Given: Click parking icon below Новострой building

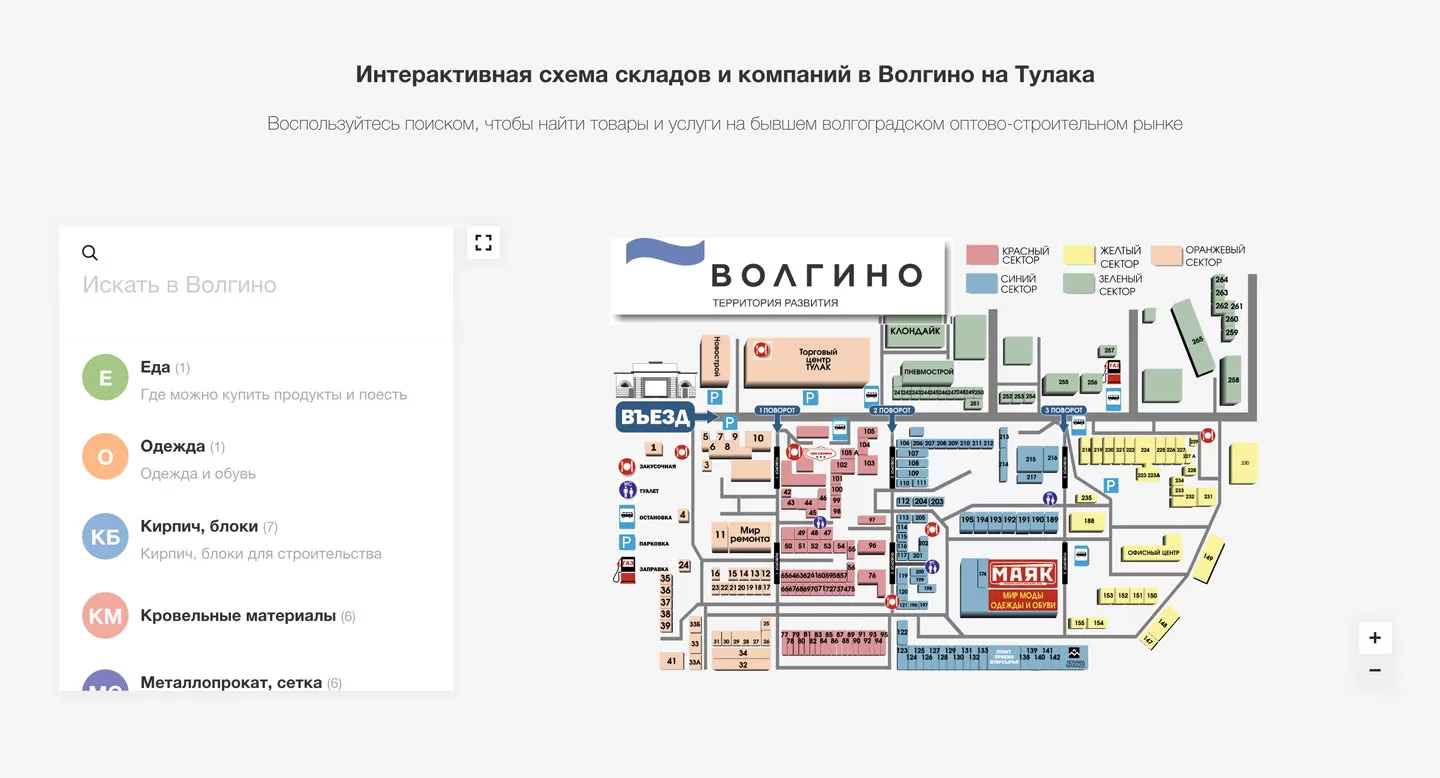Looking at the screenshot, I should pyautogui.click(x=714, y=398).
